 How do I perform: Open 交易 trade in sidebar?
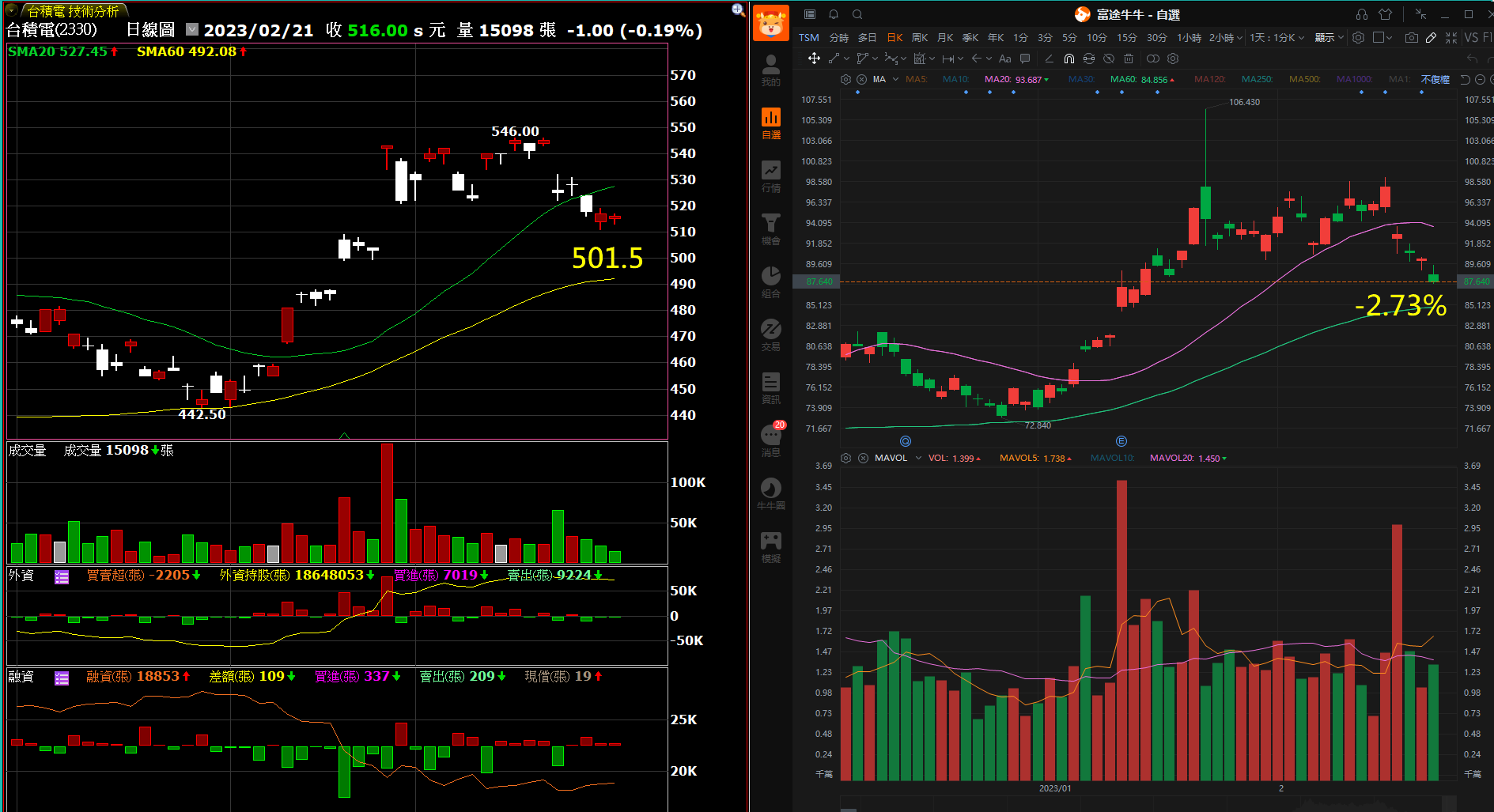[771, 336]
